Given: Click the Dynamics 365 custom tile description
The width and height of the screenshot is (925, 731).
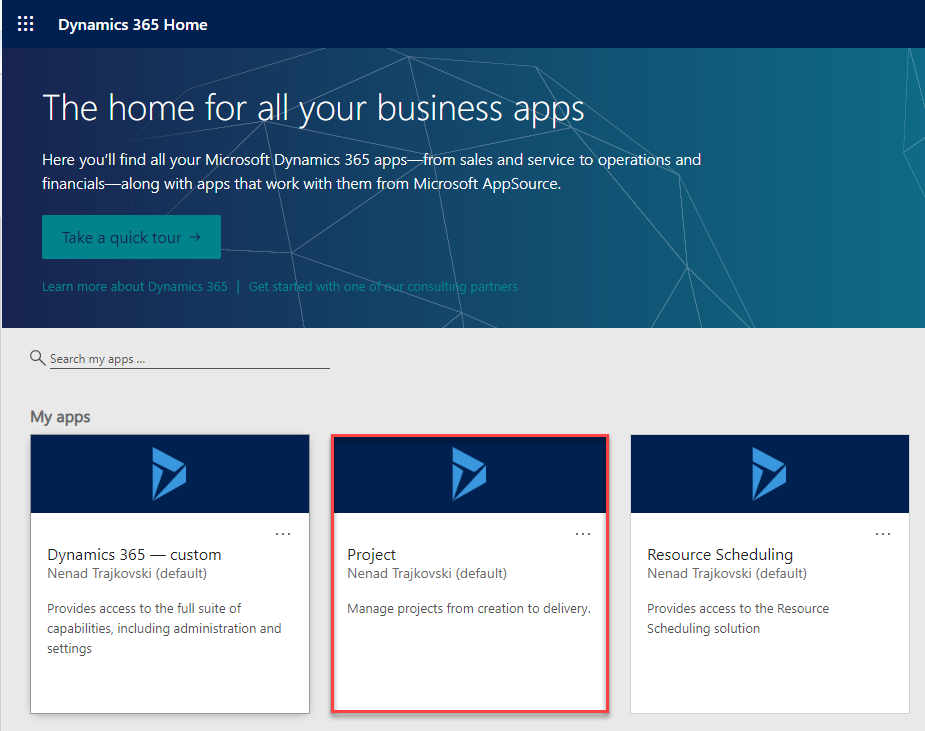Looking at the screenshot, I should coord(164,628).
